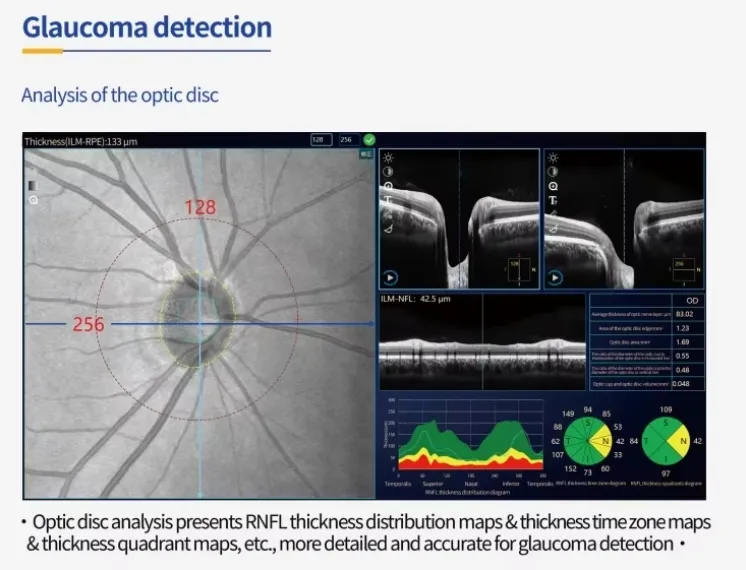The width and height of the screenshot is (746, 570).
Task: Click 83.02 average thickness value
Action: point(684,314)
